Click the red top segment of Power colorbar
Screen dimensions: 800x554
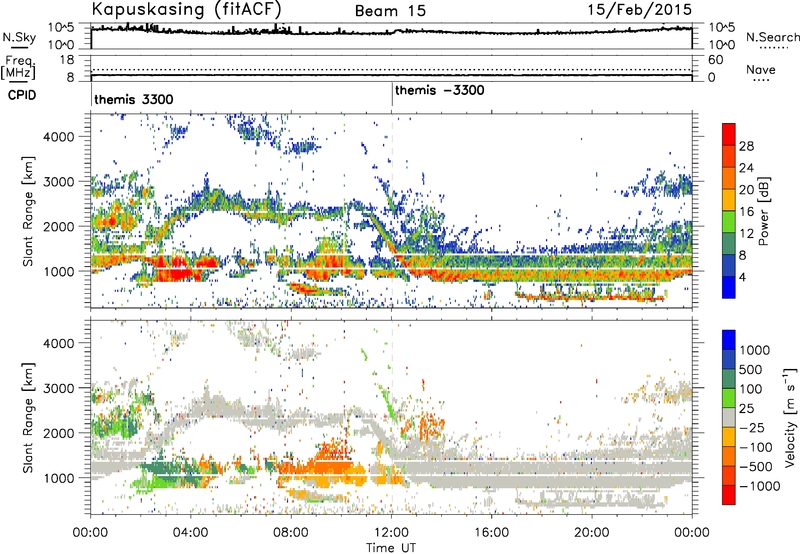pos(729,133)
